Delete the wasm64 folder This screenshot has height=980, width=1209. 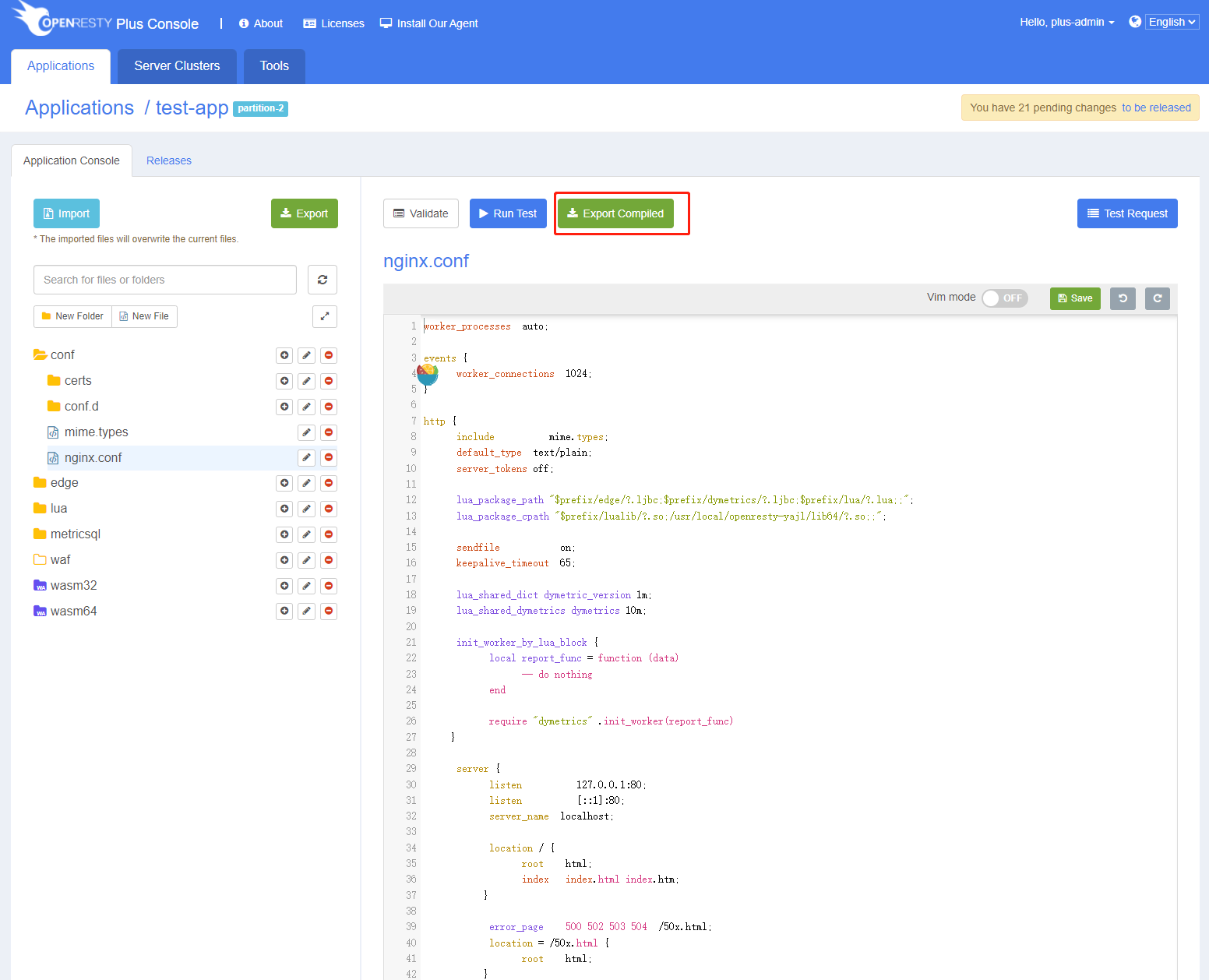click(329, 611)
